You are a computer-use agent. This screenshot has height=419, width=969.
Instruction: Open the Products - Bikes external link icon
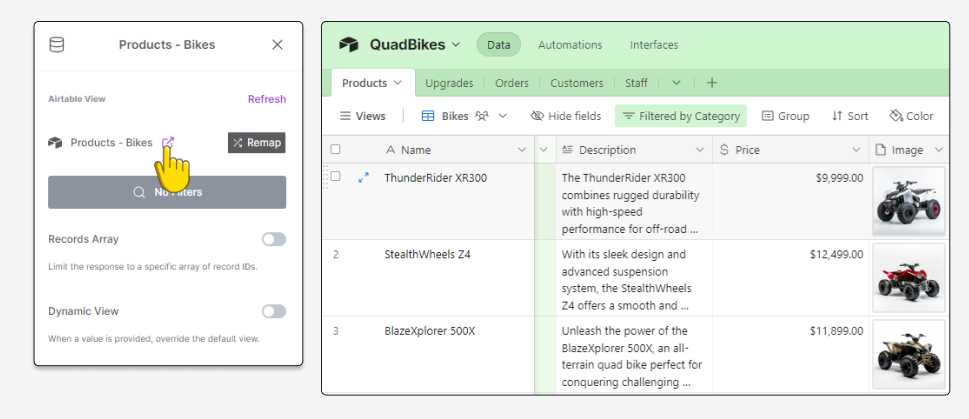(x=167, y=142)
